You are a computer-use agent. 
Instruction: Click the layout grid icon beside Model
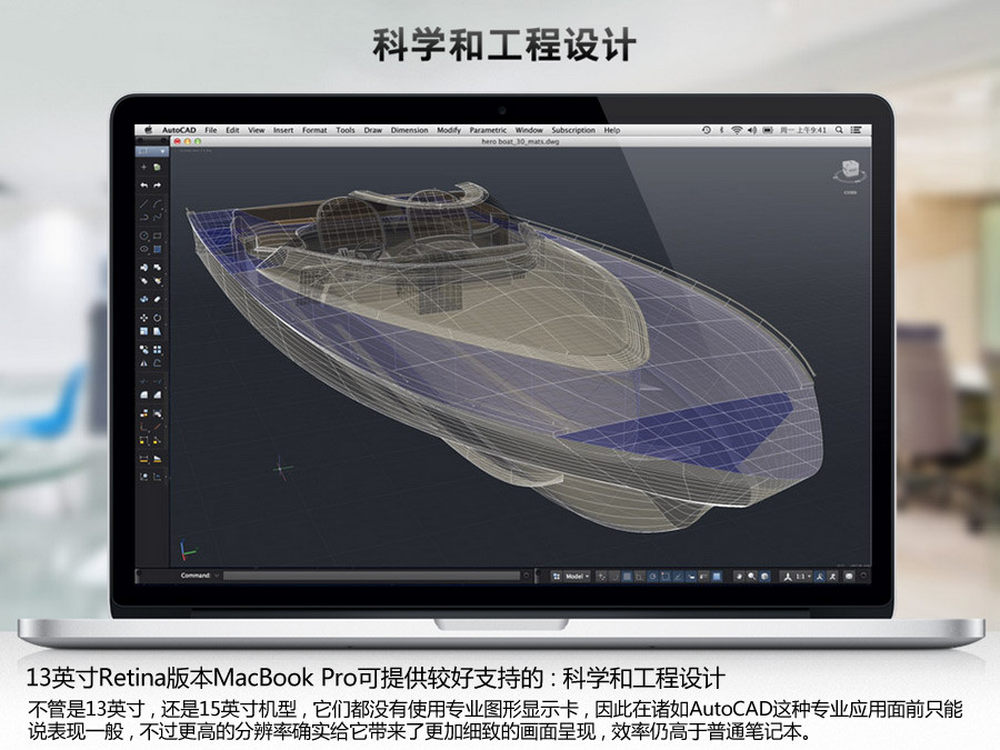click(556, 576)
